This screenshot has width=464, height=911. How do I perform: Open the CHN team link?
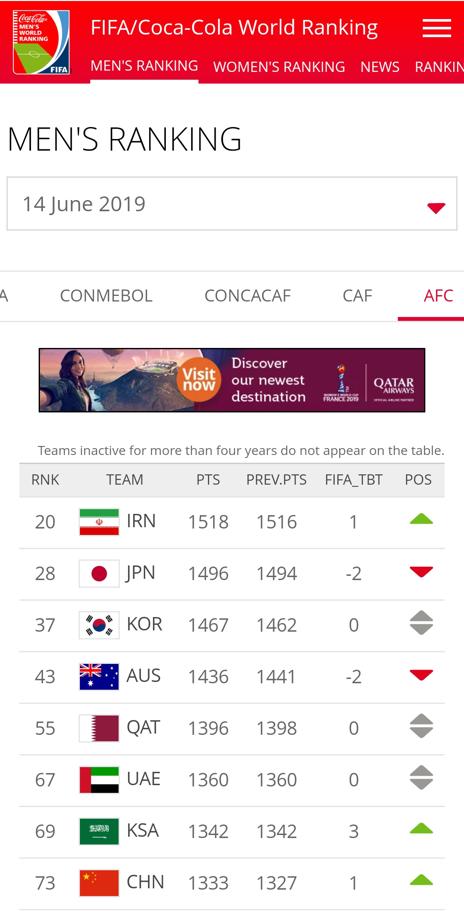pos(145,882)
